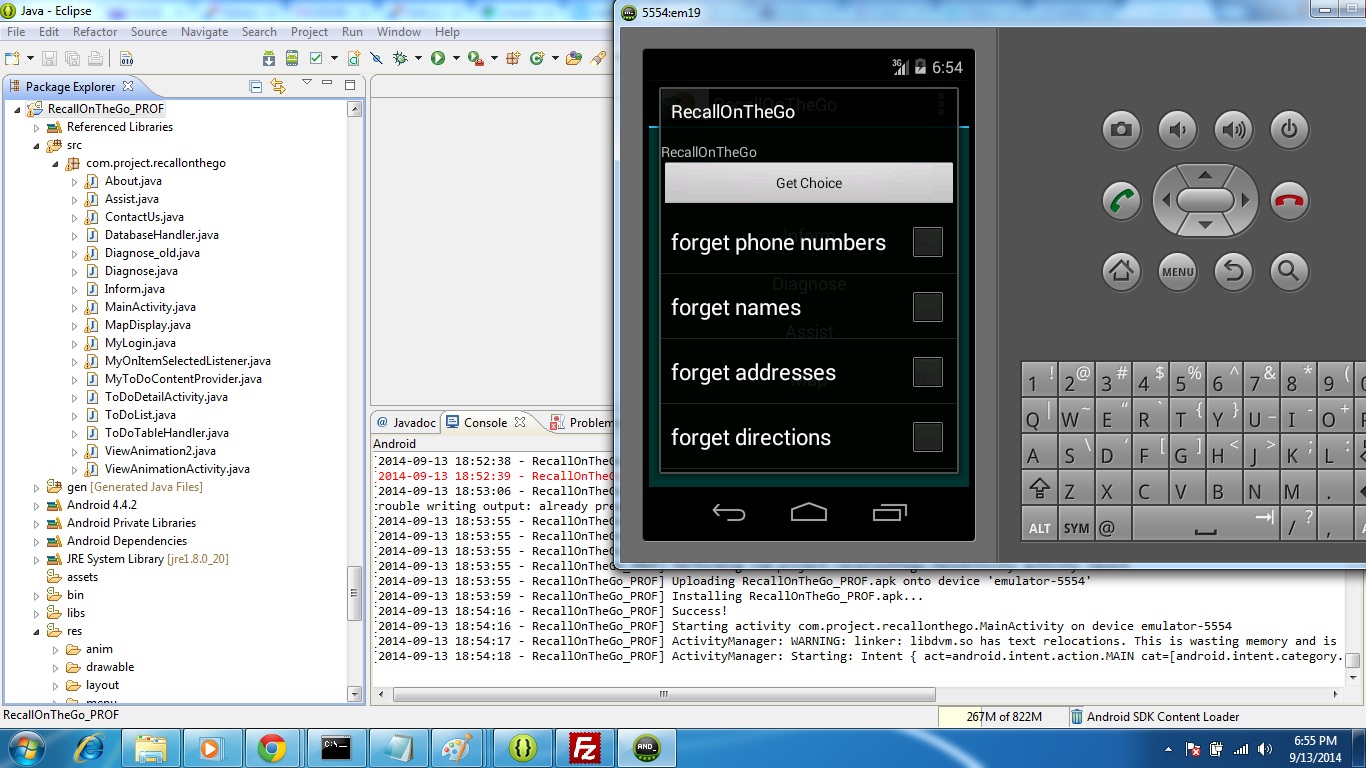Click the green Run icon
1366x768 pixels.
click(x=438, y=58)
